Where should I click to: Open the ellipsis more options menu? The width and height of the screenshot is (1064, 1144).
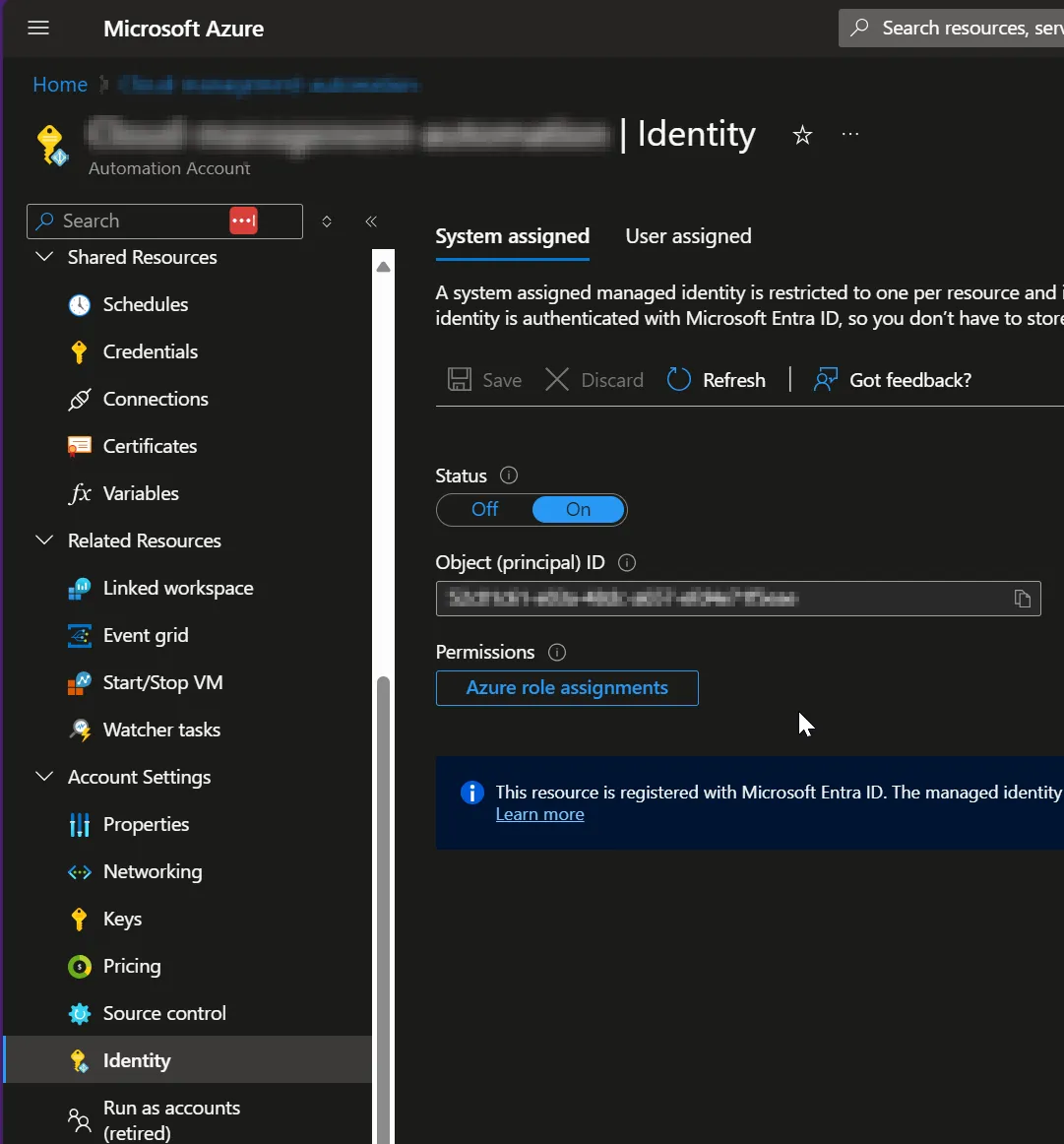[850, 134]
